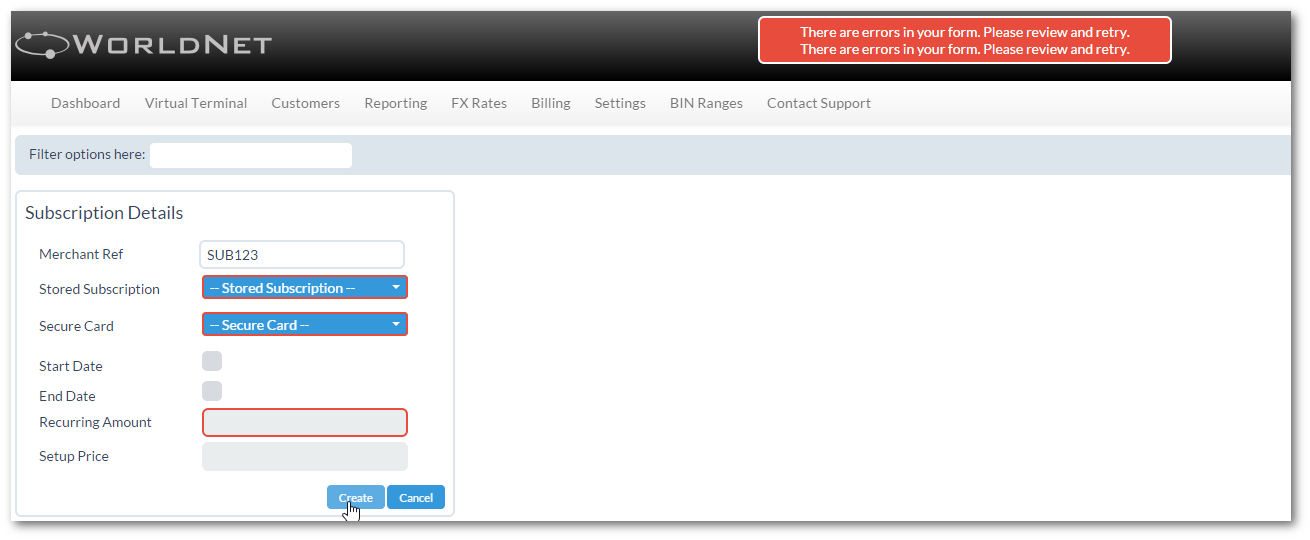Open Settings in the navigation bar
Image resolution: width=1310 pixels, height=540 pixels.
(620, 103)
